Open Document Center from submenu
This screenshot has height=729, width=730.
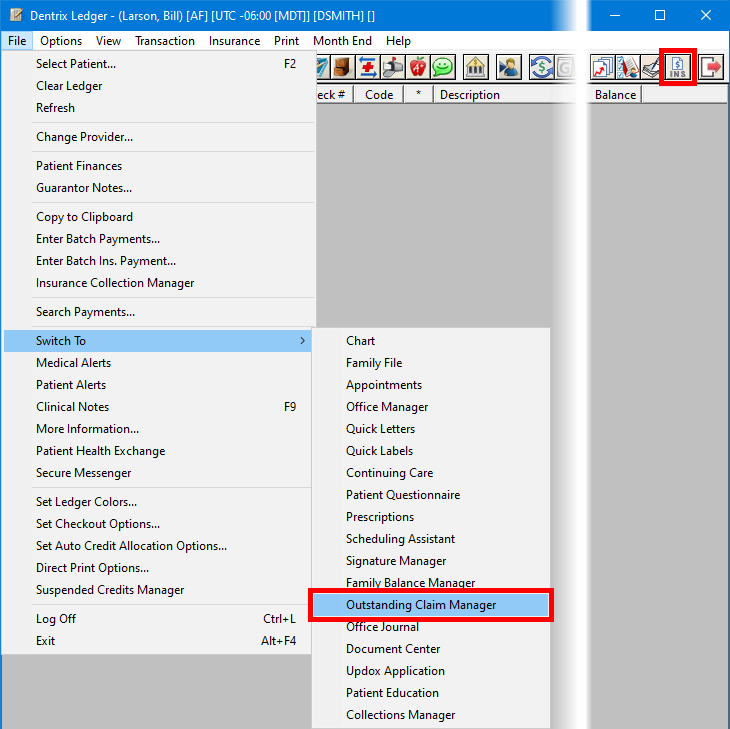(431, 649)
